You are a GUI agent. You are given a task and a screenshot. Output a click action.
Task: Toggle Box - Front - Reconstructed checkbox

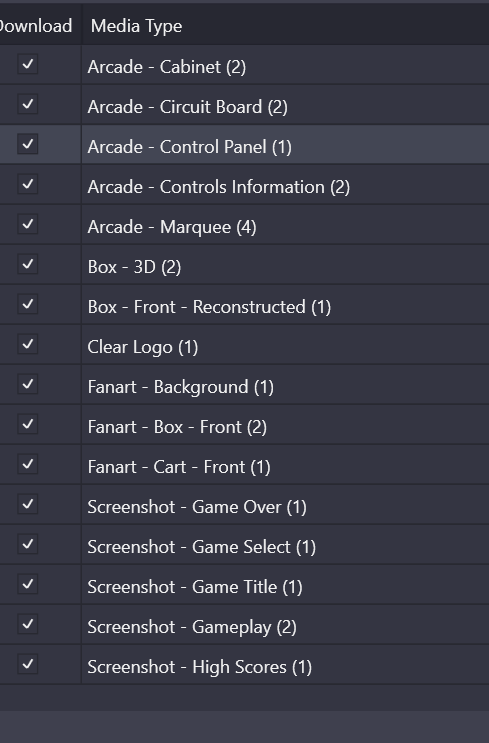coord(28,304)
